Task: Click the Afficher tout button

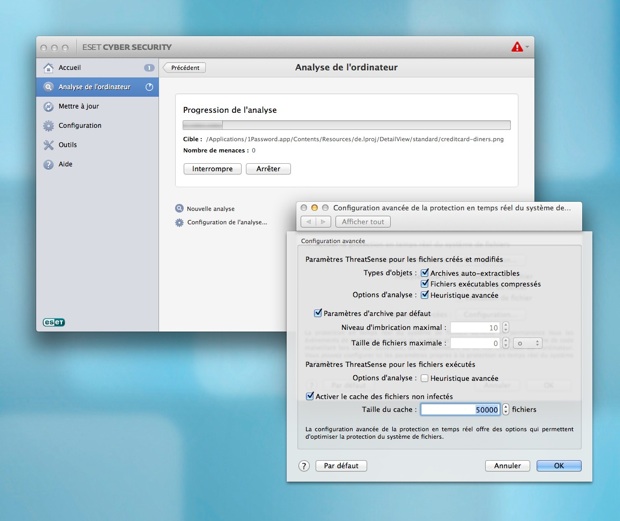Action: click(x=363, y=222)
